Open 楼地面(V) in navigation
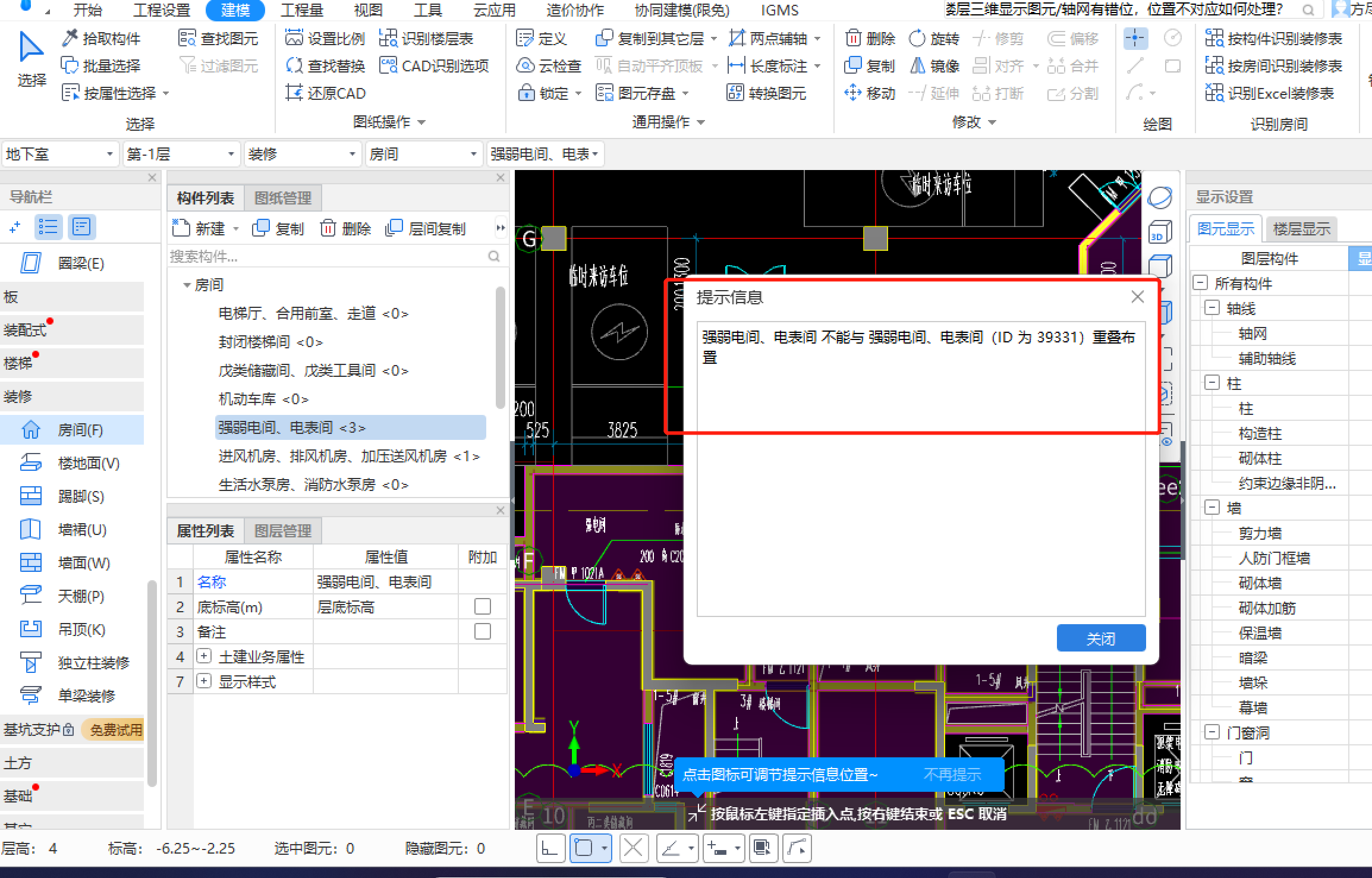The height and width of the screenshot is (878, 1372). point(73,463)
